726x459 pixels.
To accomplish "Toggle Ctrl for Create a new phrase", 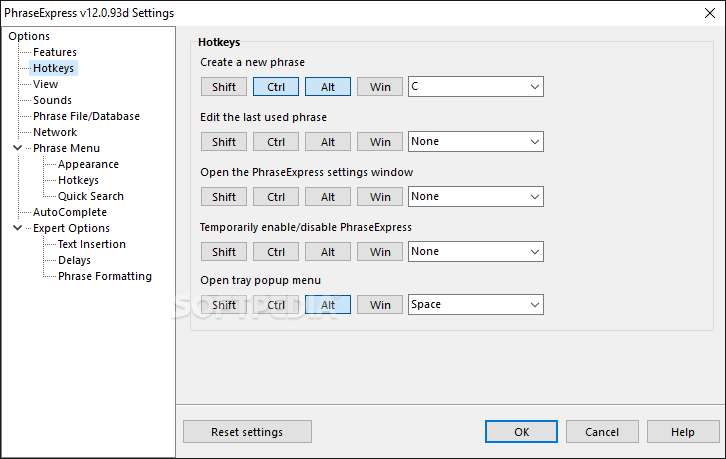I will [x=276, y=87].
